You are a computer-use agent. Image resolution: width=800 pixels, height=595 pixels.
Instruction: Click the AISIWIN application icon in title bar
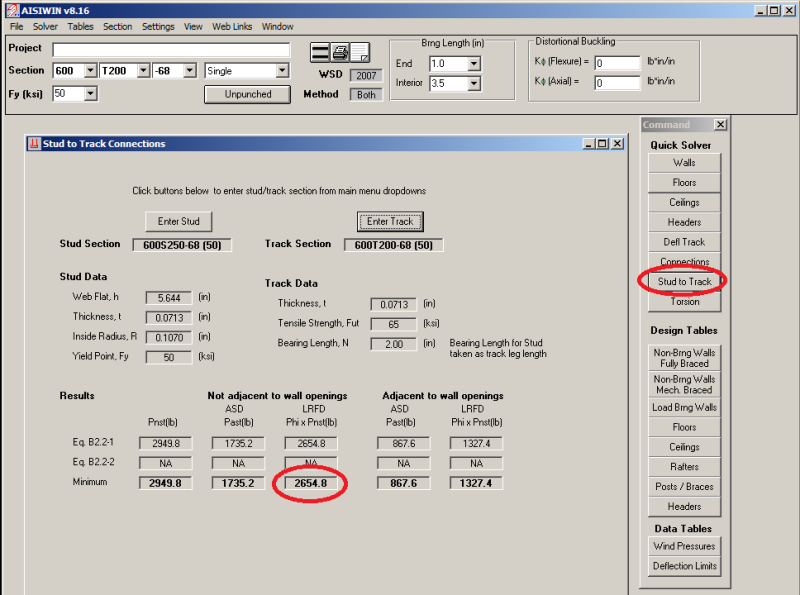click(x=13, y=10)
